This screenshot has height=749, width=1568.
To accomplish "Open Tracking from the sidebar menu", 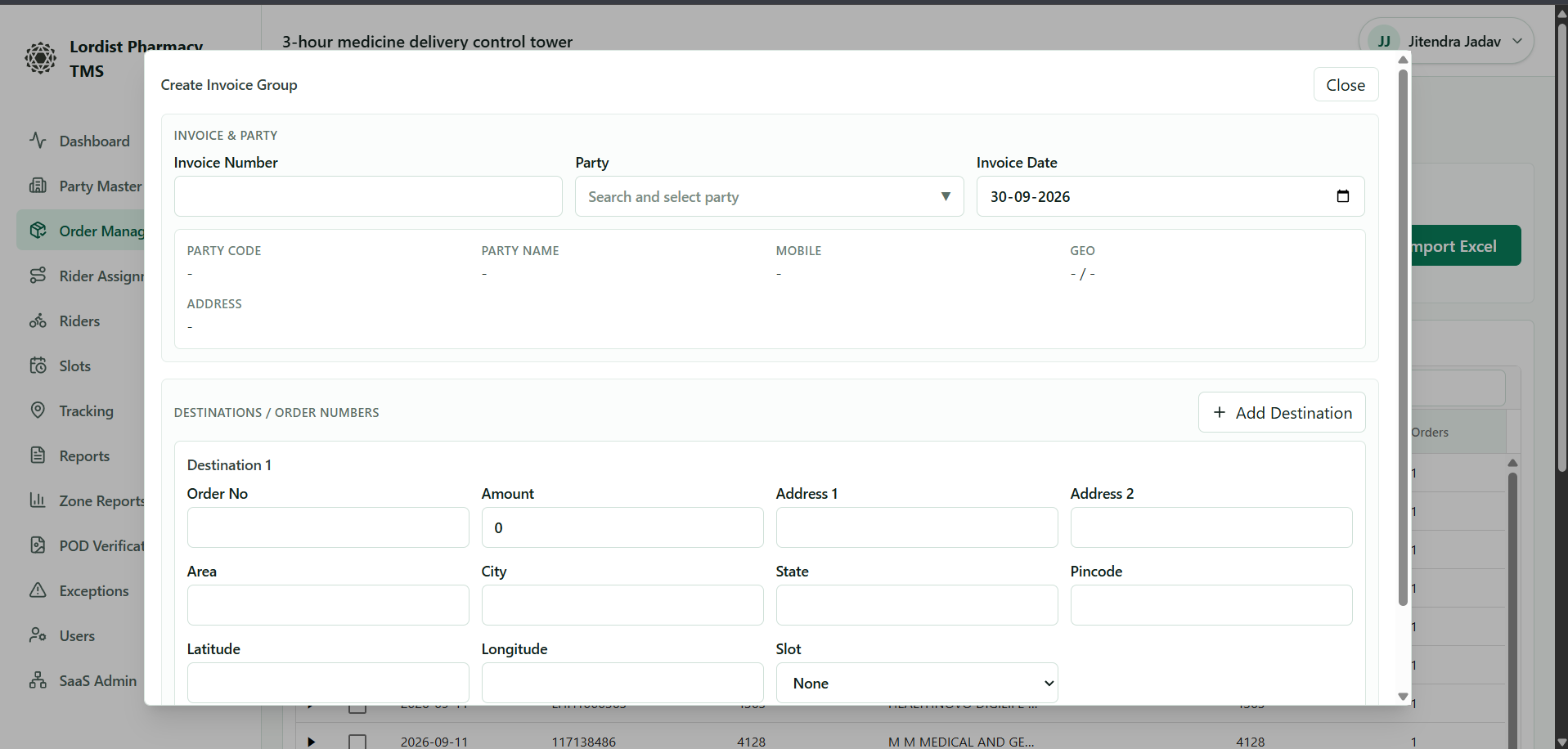I will tap(86, 411).
